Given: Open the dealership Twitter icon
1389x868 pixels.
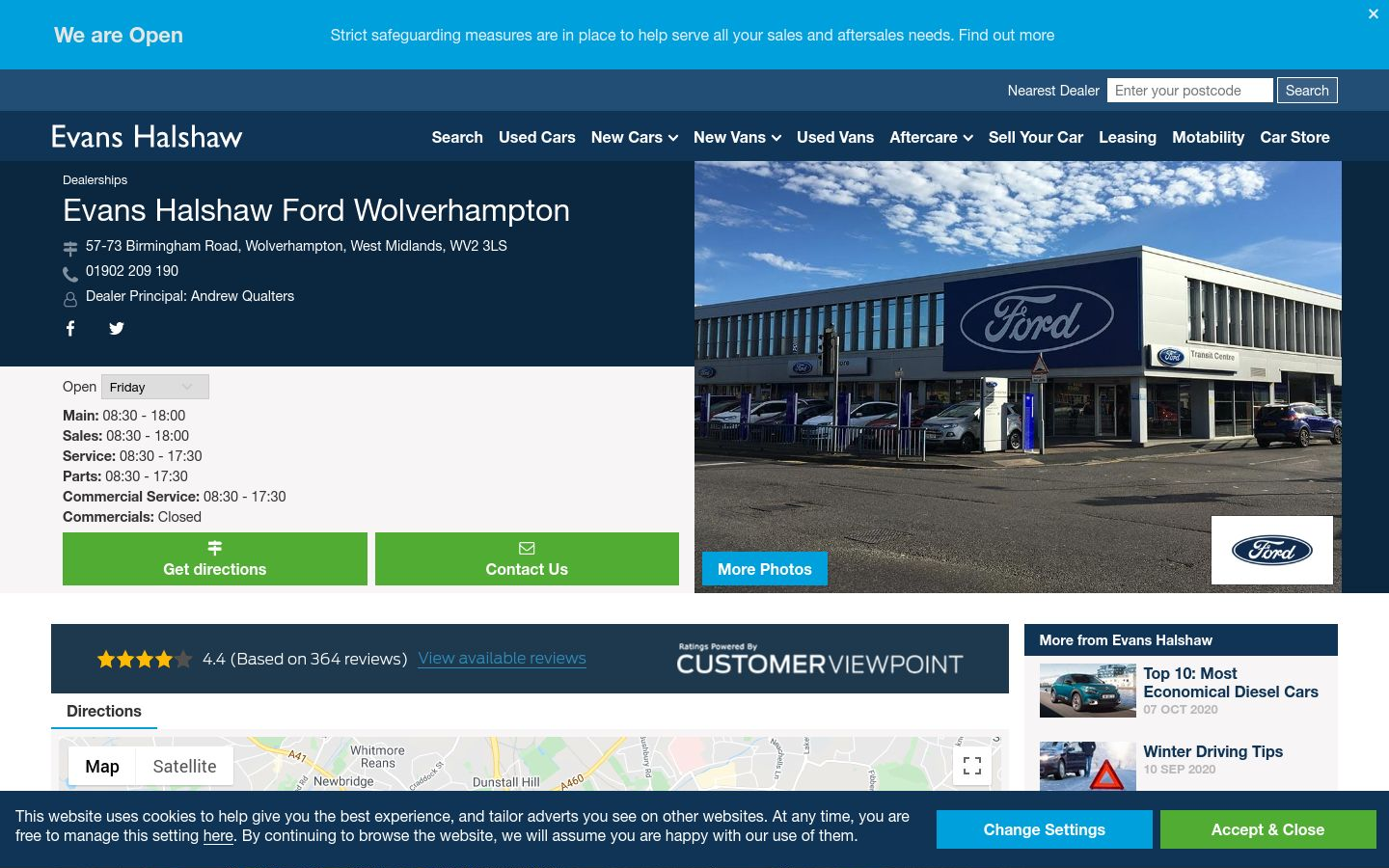Looking at the screenshot, I should [117, 329].
